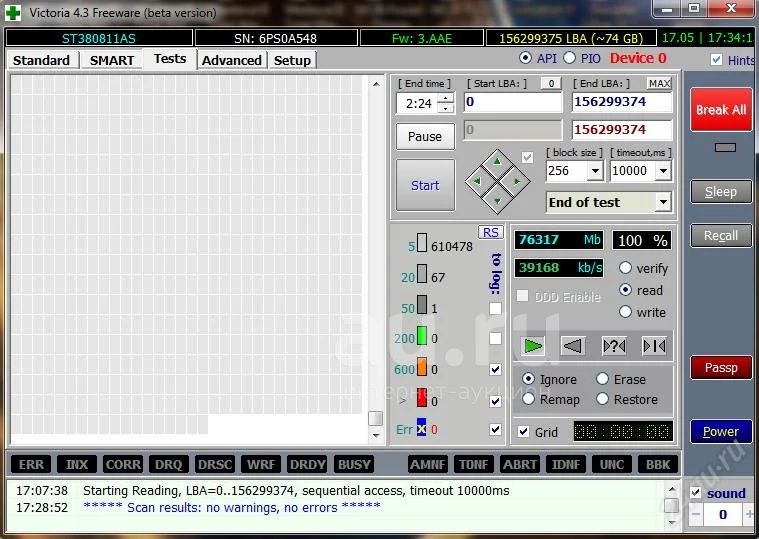Select the verify test mode
The width and height of the screenshot is (759, 539).
625,268
